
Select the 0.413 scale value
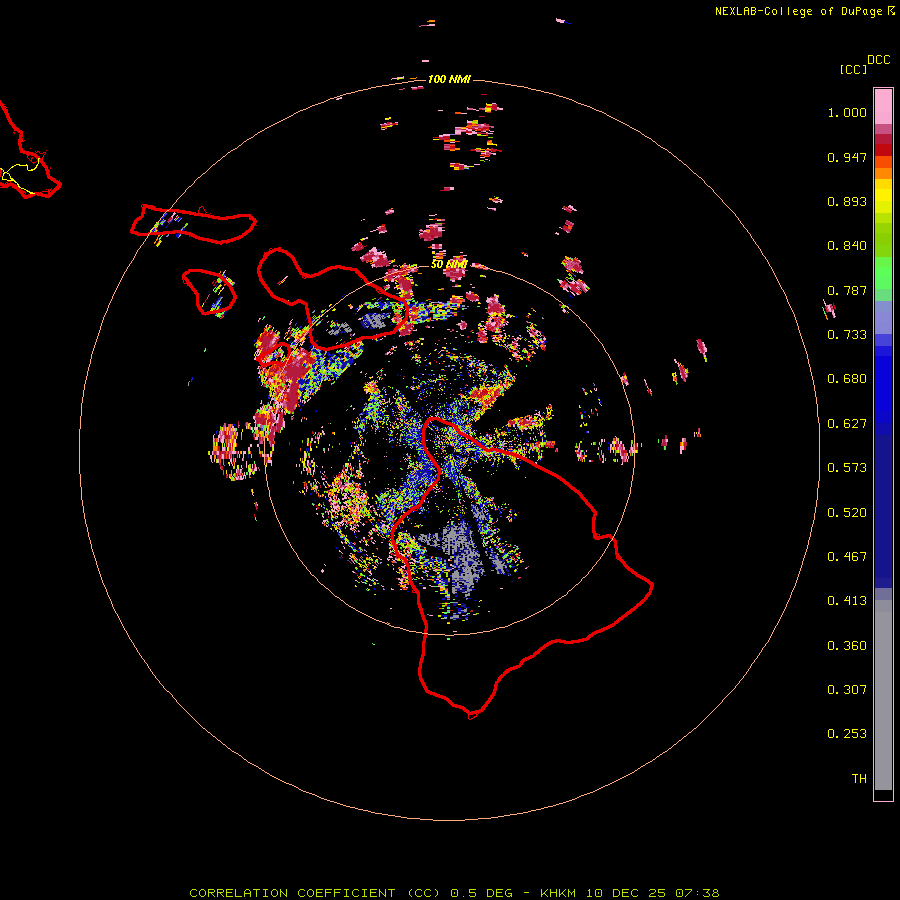coord(847,601)
